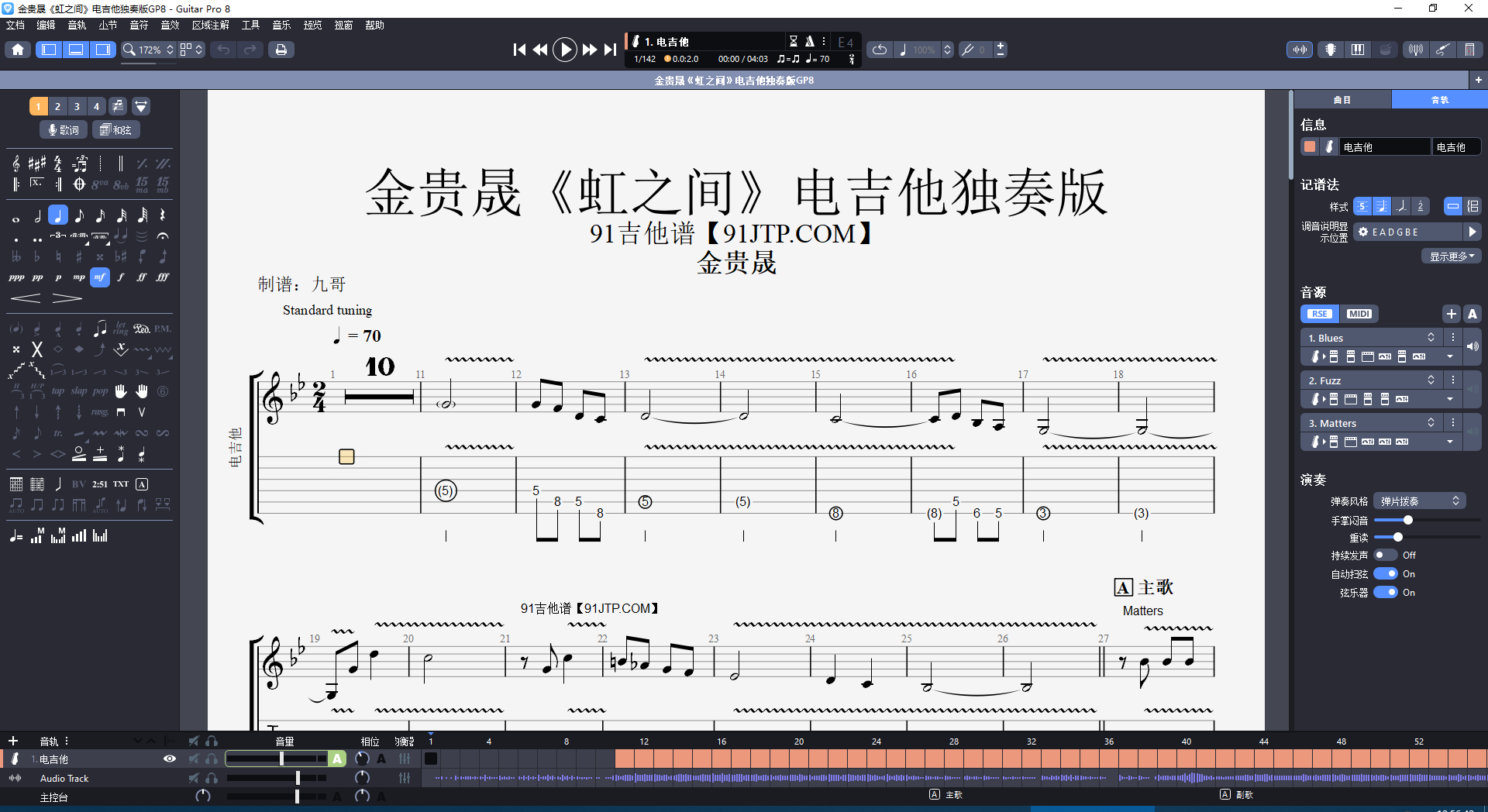Viewport: 1488px width, 812px height.
Task: Toggle visibility eye for track 电吉他
Action: [169, 759]
